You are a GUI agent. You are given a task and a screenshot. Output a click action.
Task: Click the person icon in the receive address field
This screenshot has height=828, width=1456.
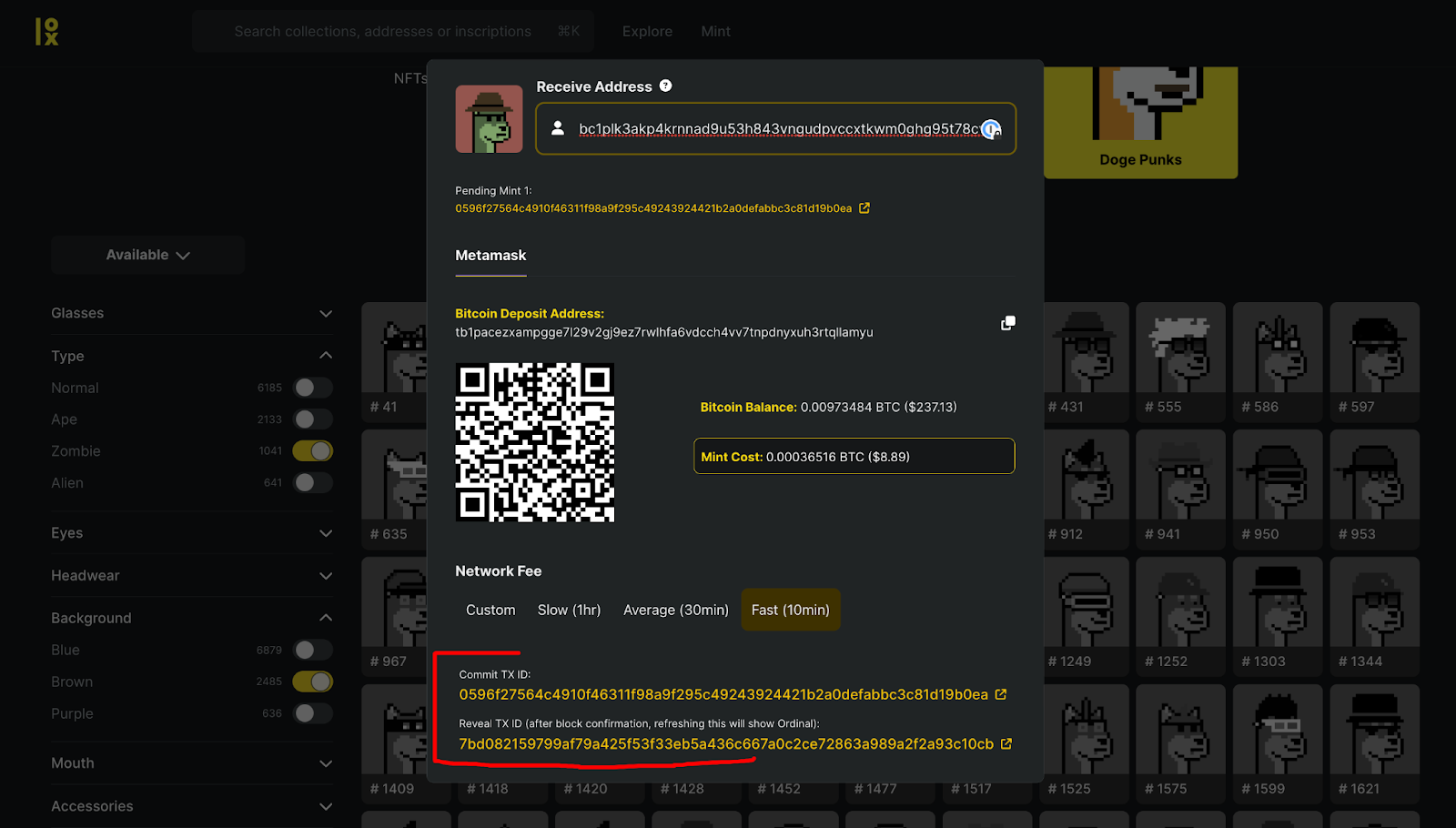[558, 128]
